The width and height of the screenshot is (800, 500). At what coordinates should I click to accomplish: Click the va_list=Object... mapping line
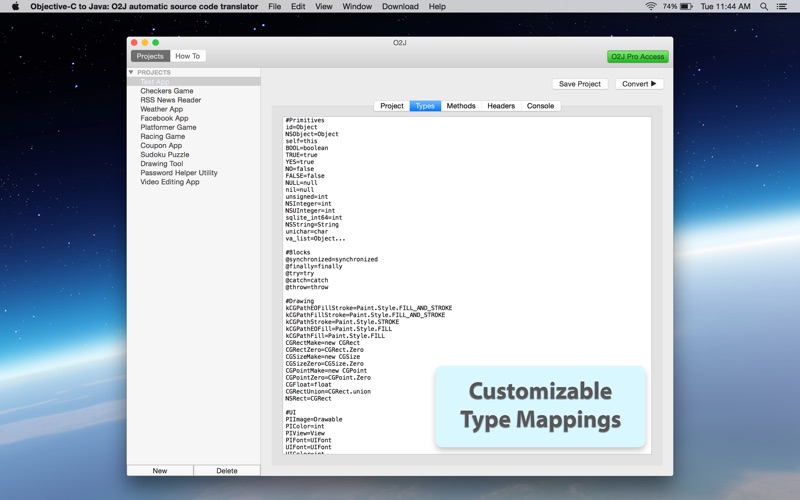coord(315,238)
